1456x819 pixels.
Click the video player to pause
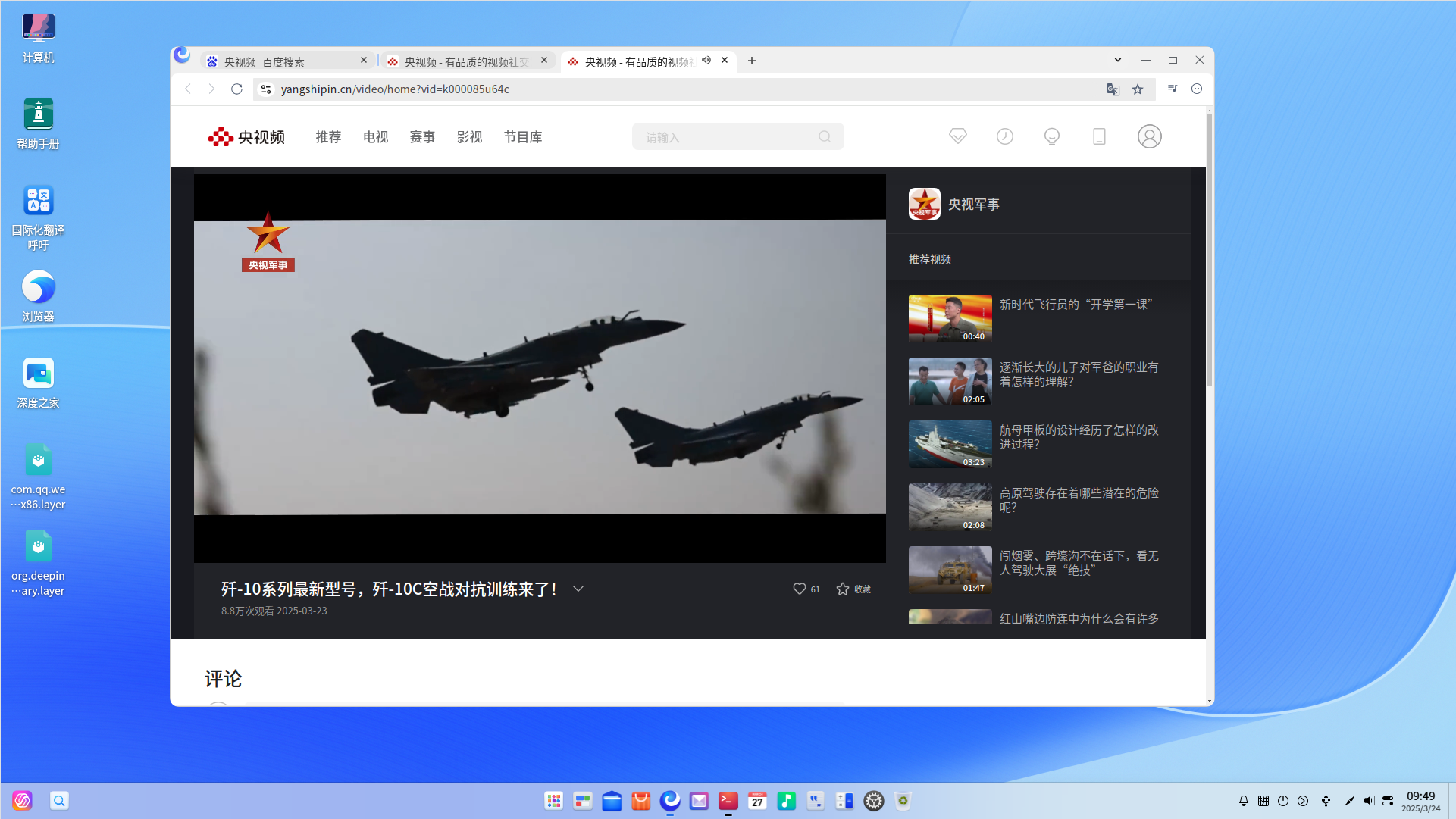pyautogui.click(x=540, y=368)
